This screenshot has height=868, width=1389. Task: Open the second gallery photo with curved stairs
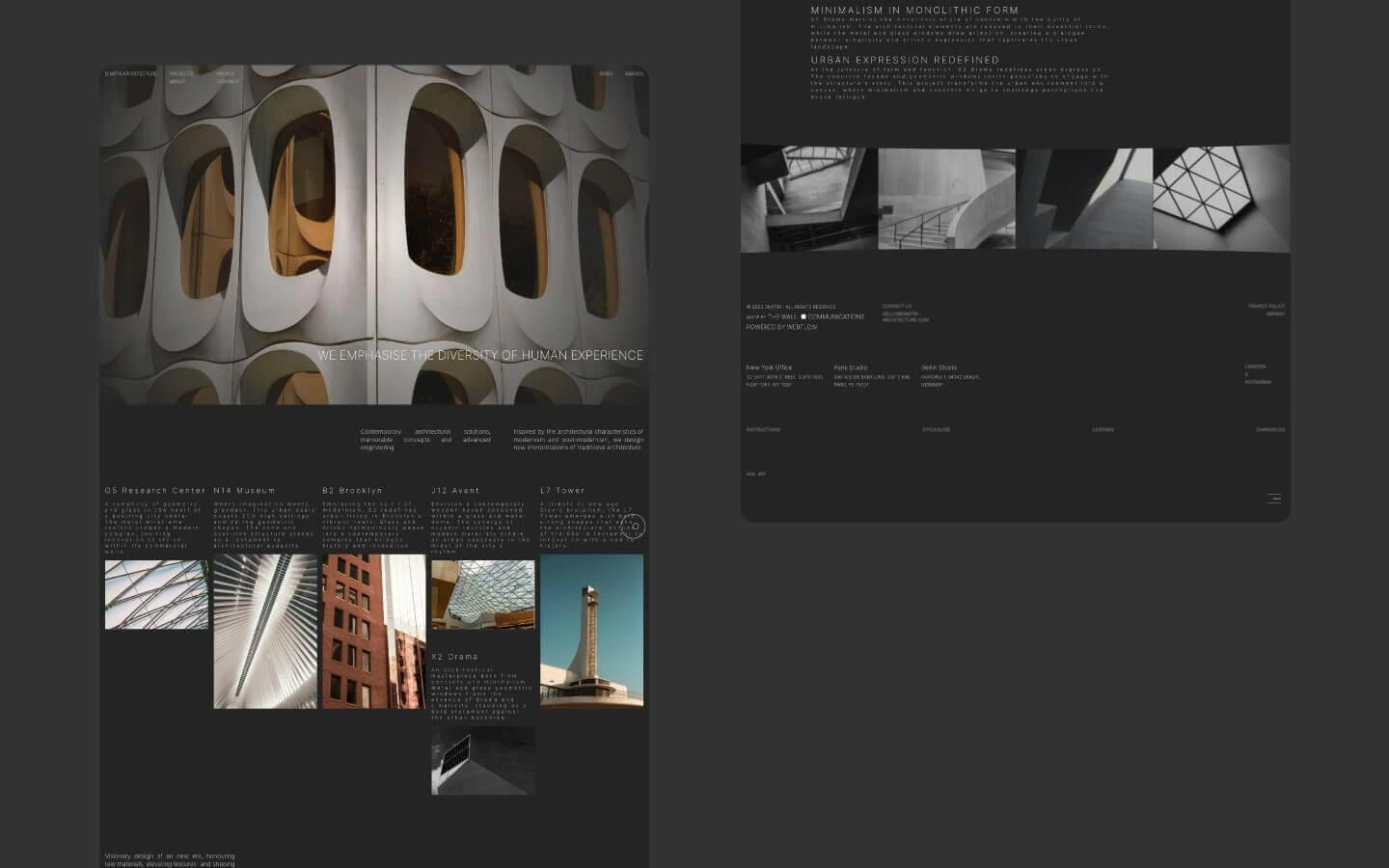[946, 199]
